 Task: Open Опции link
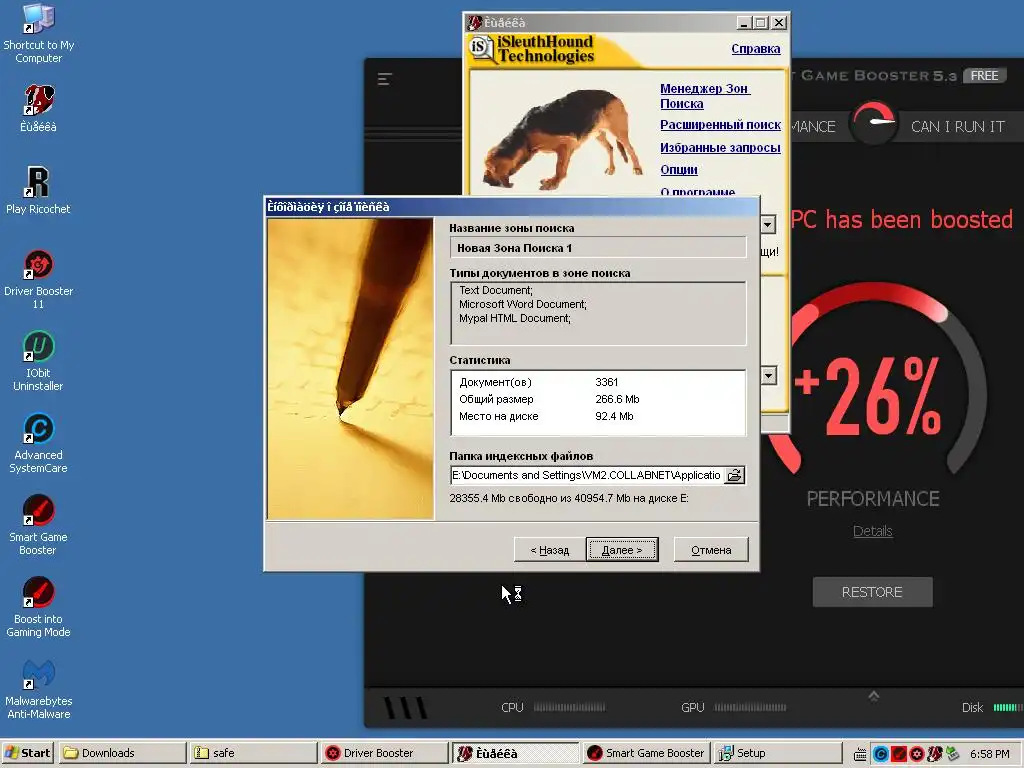point(679,170)
